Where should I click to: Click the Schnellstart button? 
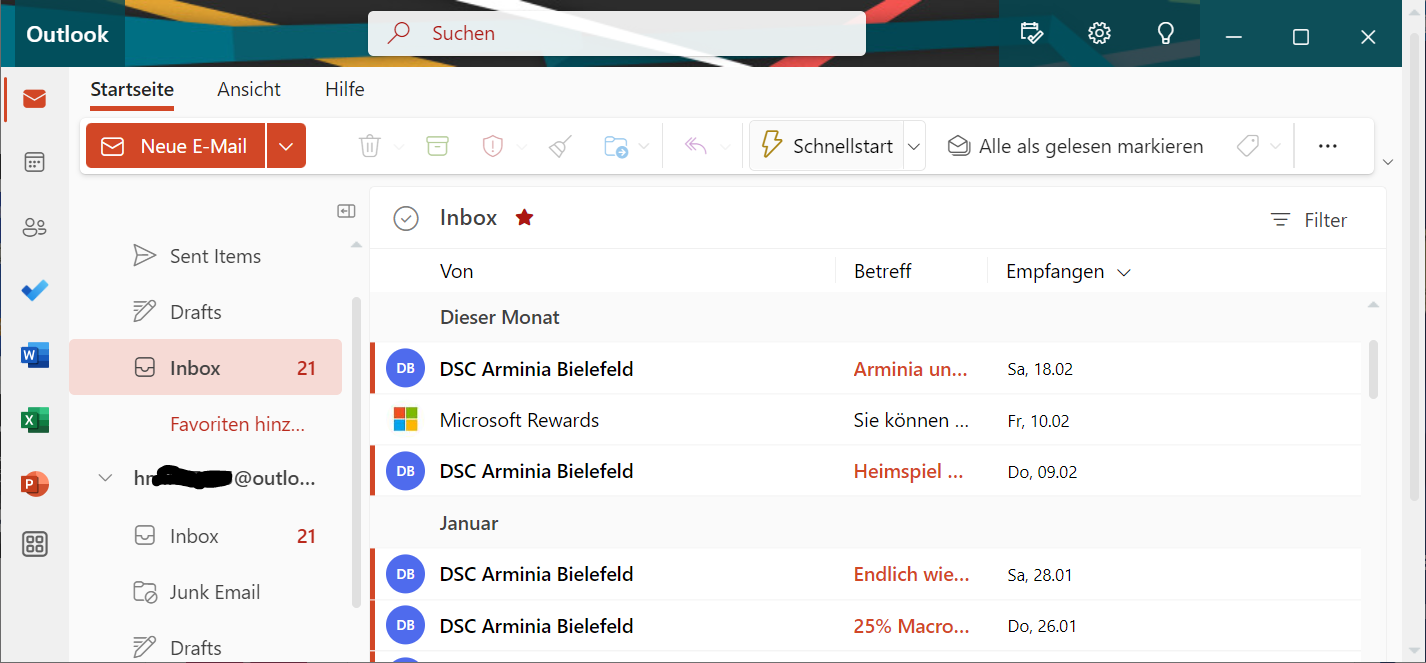coord(826,146)
